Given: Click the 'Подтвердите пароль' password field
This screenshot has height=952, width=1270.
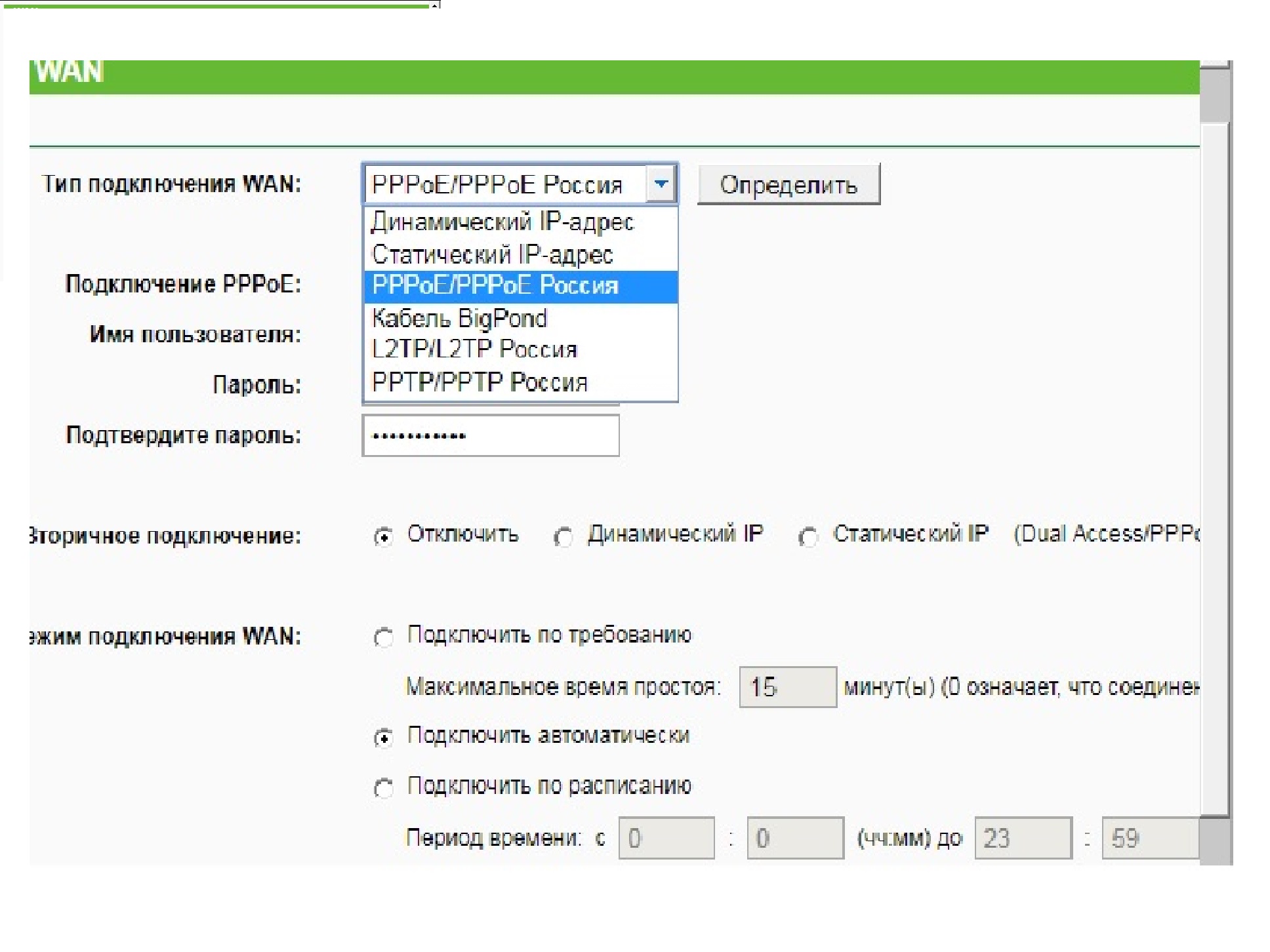Looking at the screenshot, I should pos(490,436).
